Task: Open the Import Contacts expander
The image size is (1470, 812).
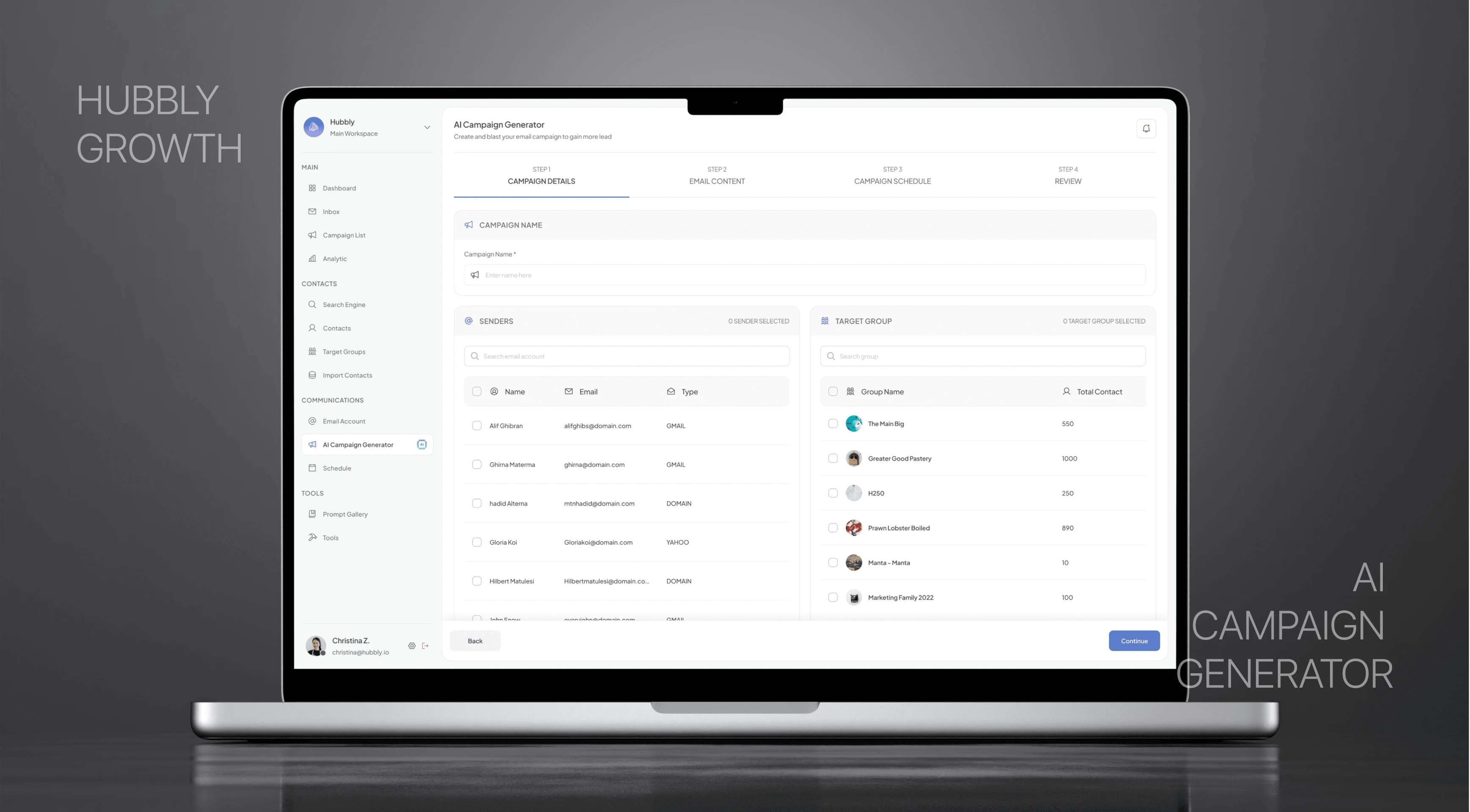Action: 347,375
